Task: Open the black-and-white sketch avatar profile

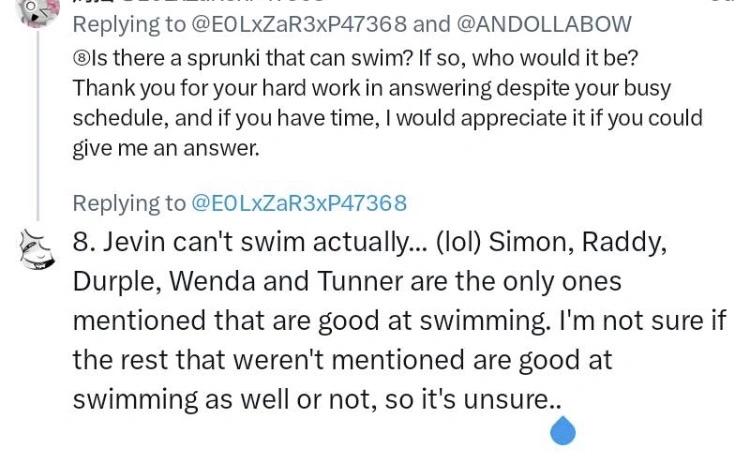Action: [37, 249]
